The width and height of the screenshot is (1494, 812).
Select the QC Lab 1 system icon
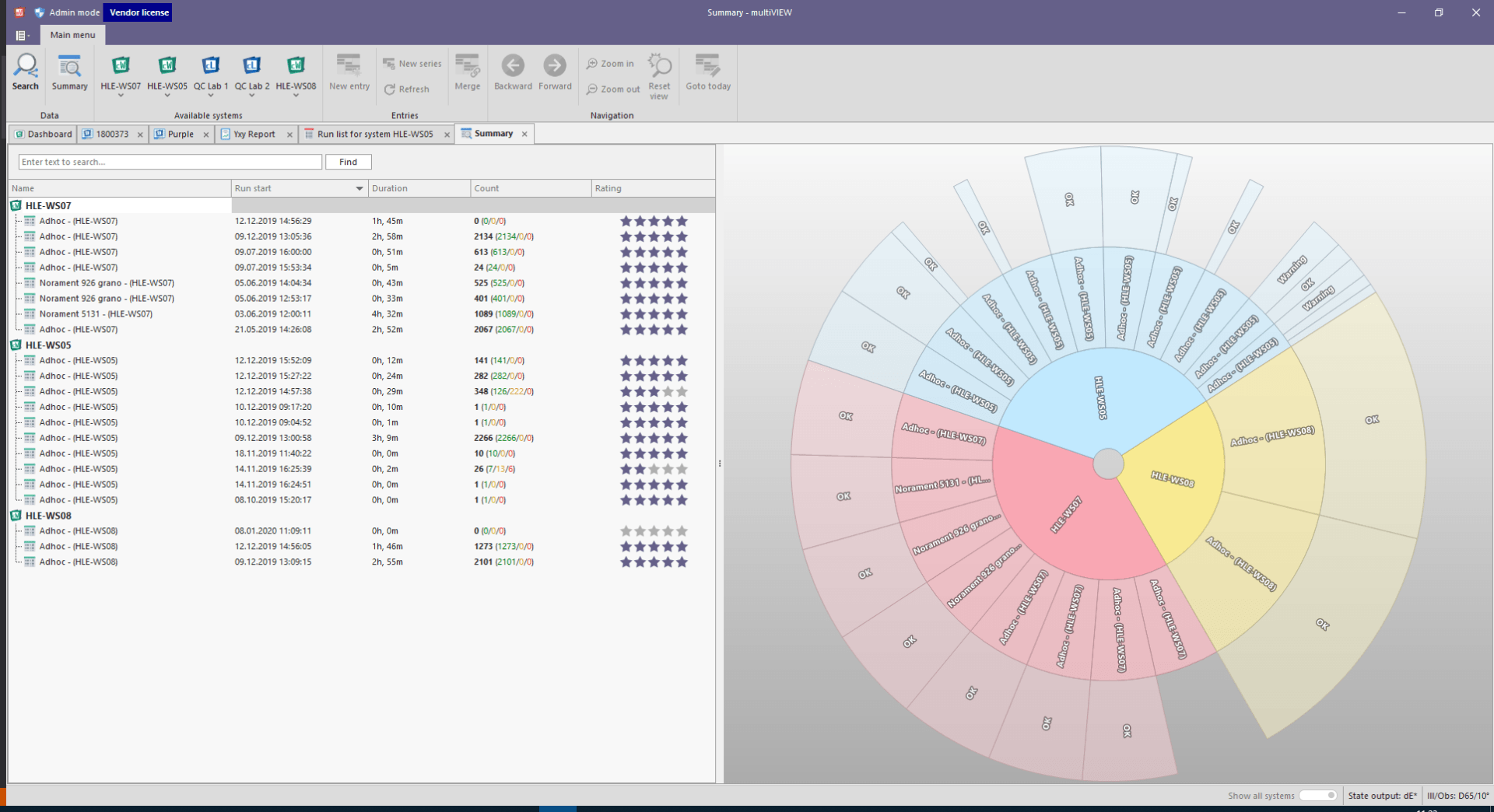[x=210, y=71]
